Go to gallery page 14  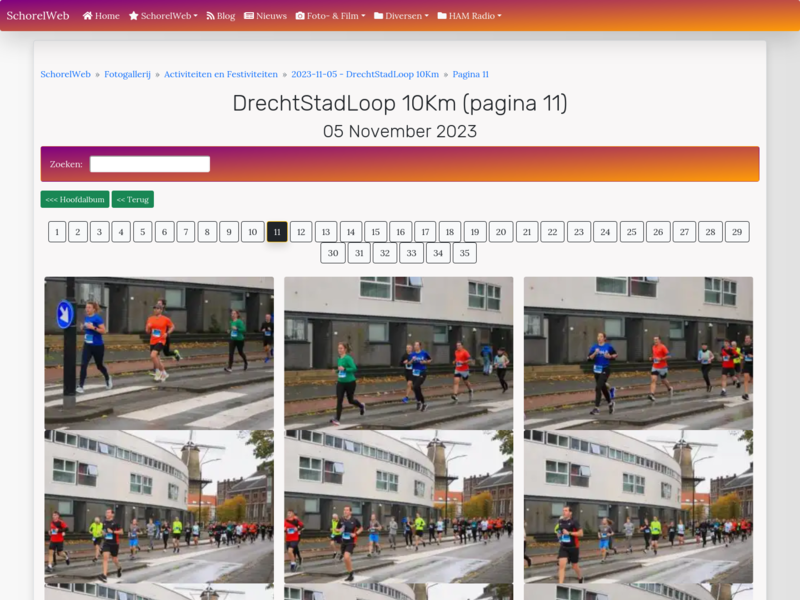[x=351, y=232]
